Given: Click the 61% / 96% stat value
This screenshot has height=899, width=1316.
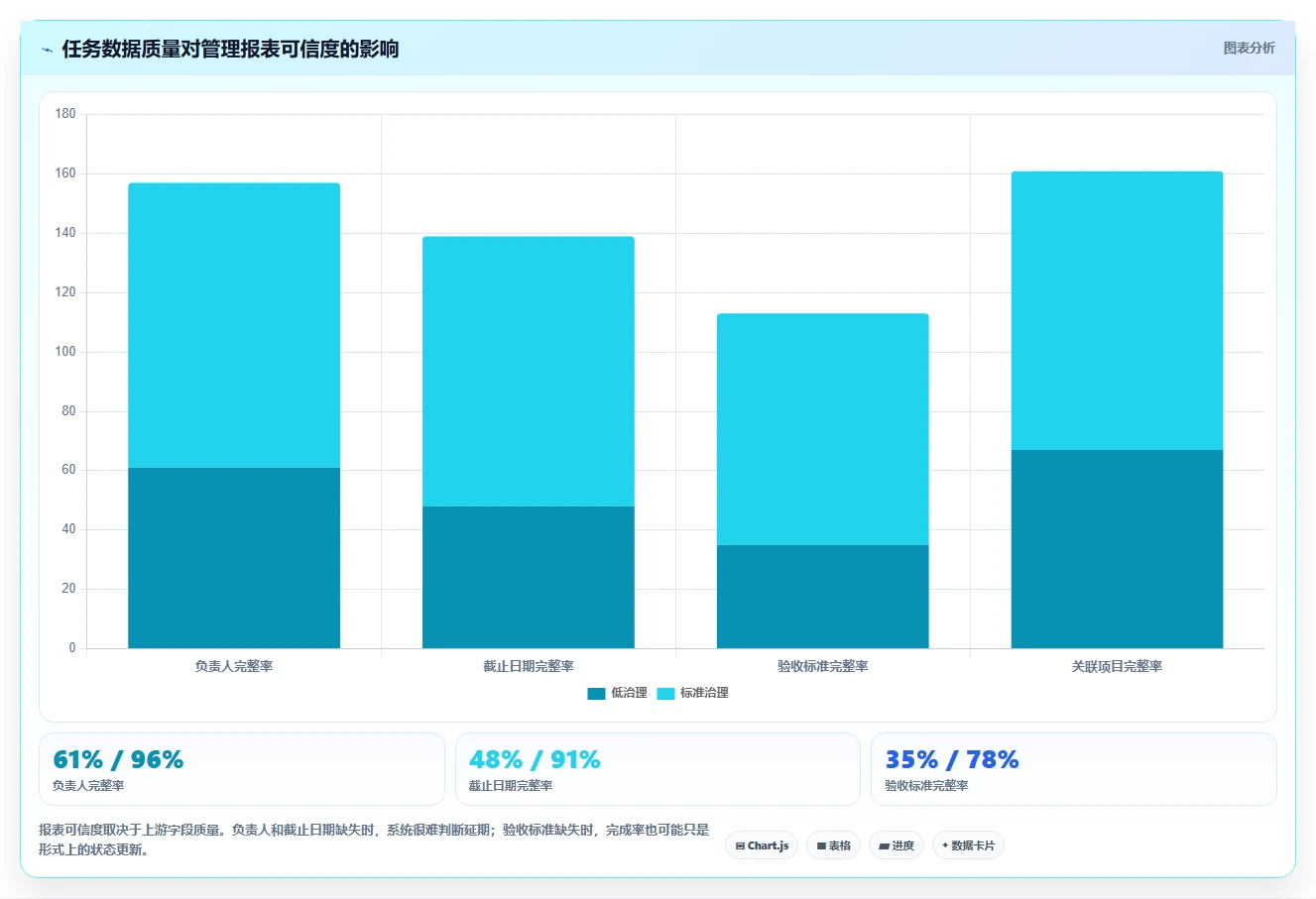Looking at the screenshot, I should coord(118,760).
